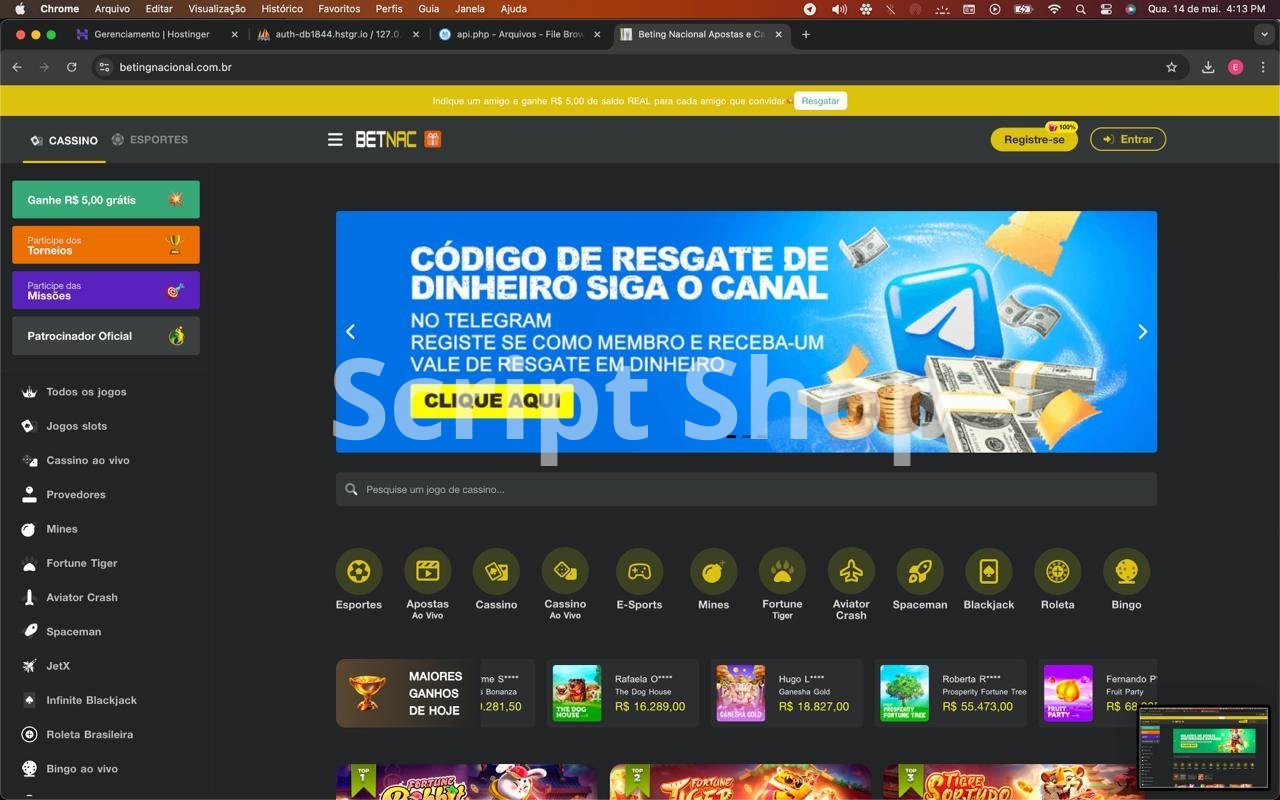This screenshot has height=800, width=1280.
Task: Click the site info icon in address bar
Action: [104, 67]
